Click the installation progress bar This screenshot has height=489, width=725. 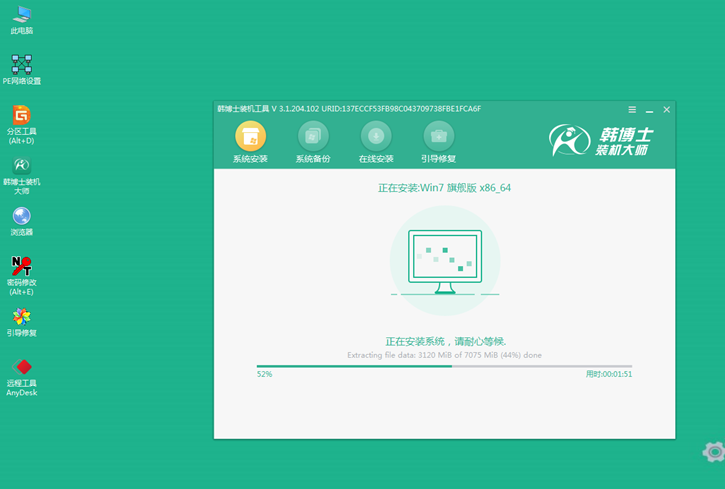pyautogui.click(x=444, y=366)
